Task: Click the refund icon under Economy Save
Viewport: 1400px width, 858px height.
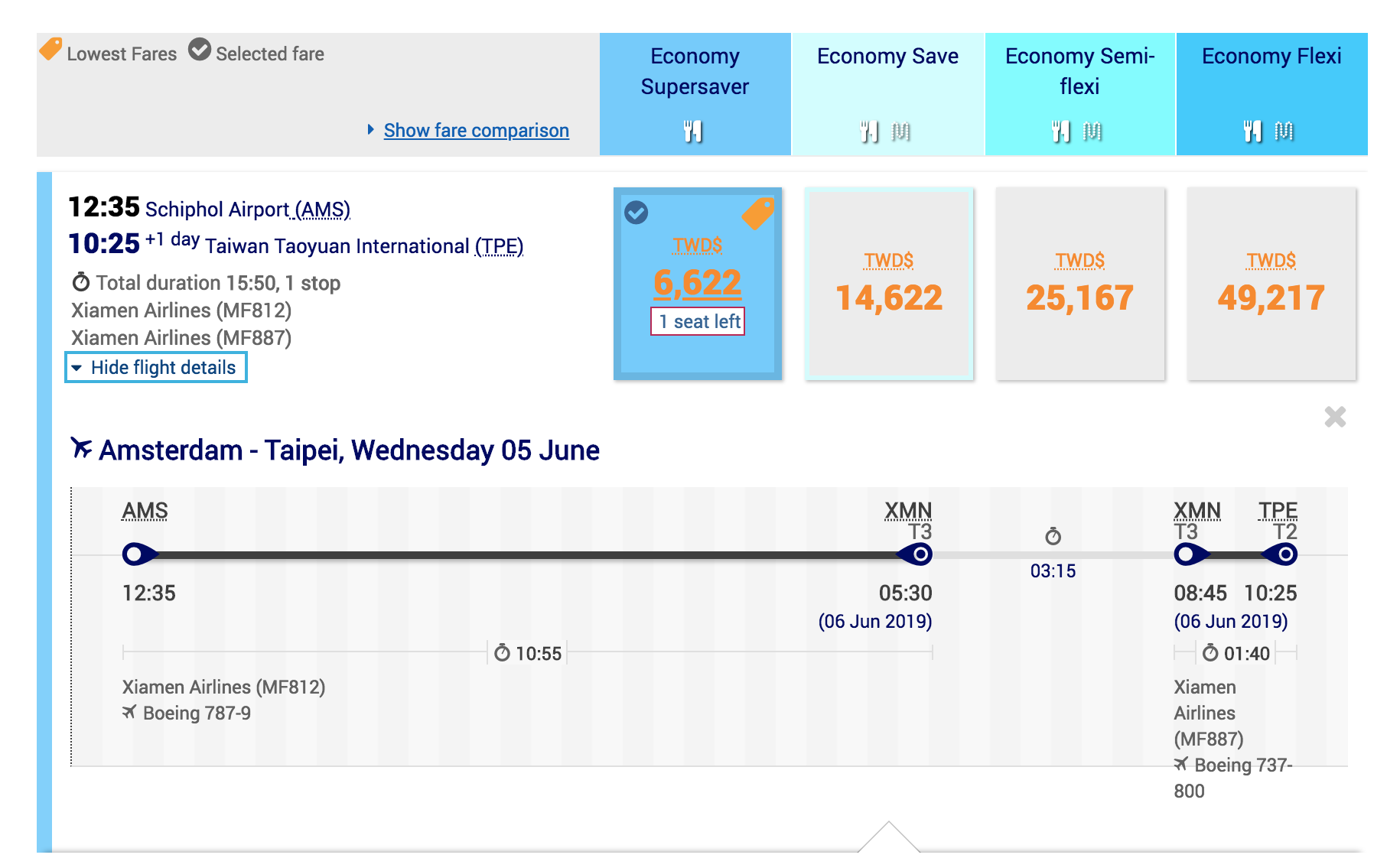Action: [x=901, y=132]
